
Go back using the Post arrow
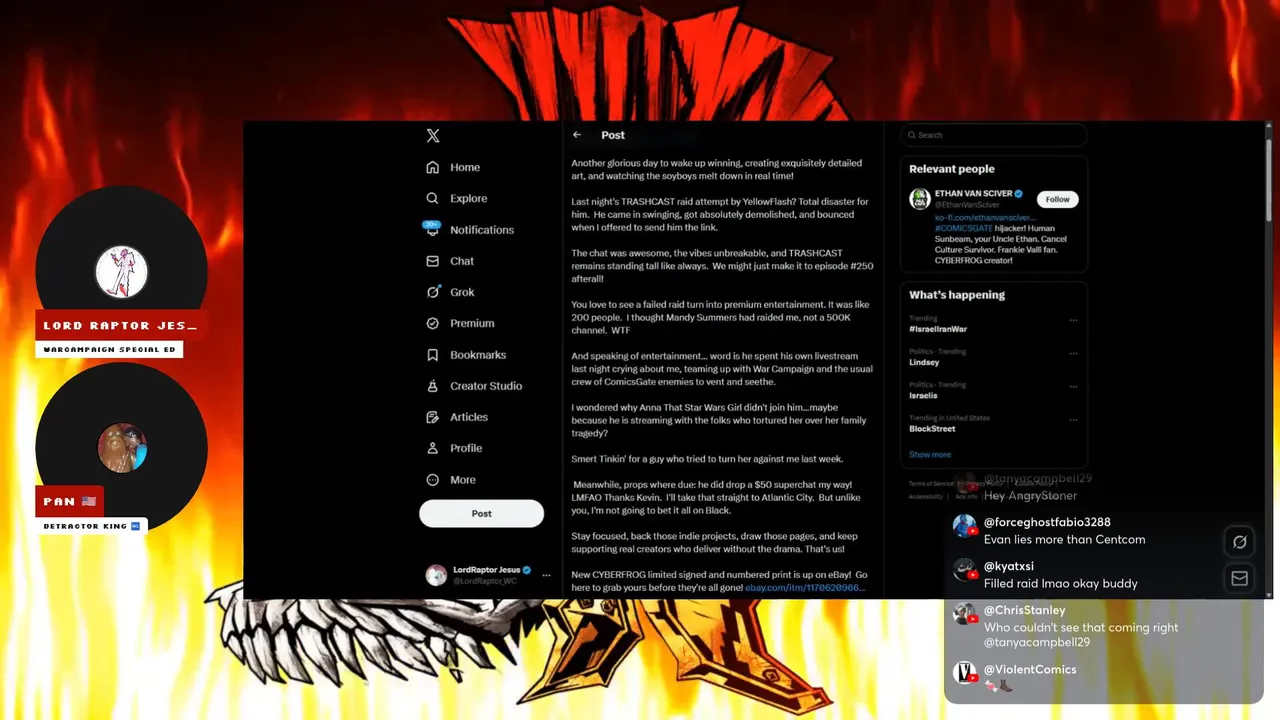(x=577, y=135)
